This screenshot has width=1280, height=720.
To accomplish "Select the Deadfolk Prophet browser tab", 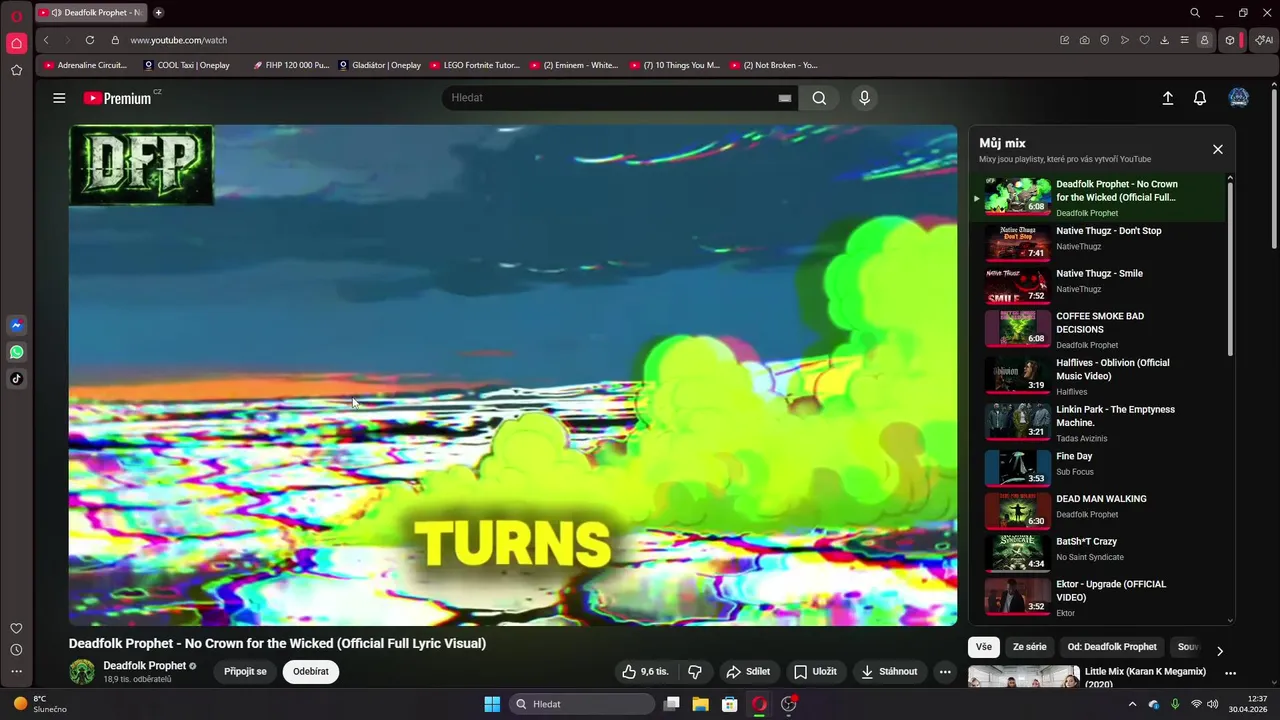I will (x=91, y=13).
